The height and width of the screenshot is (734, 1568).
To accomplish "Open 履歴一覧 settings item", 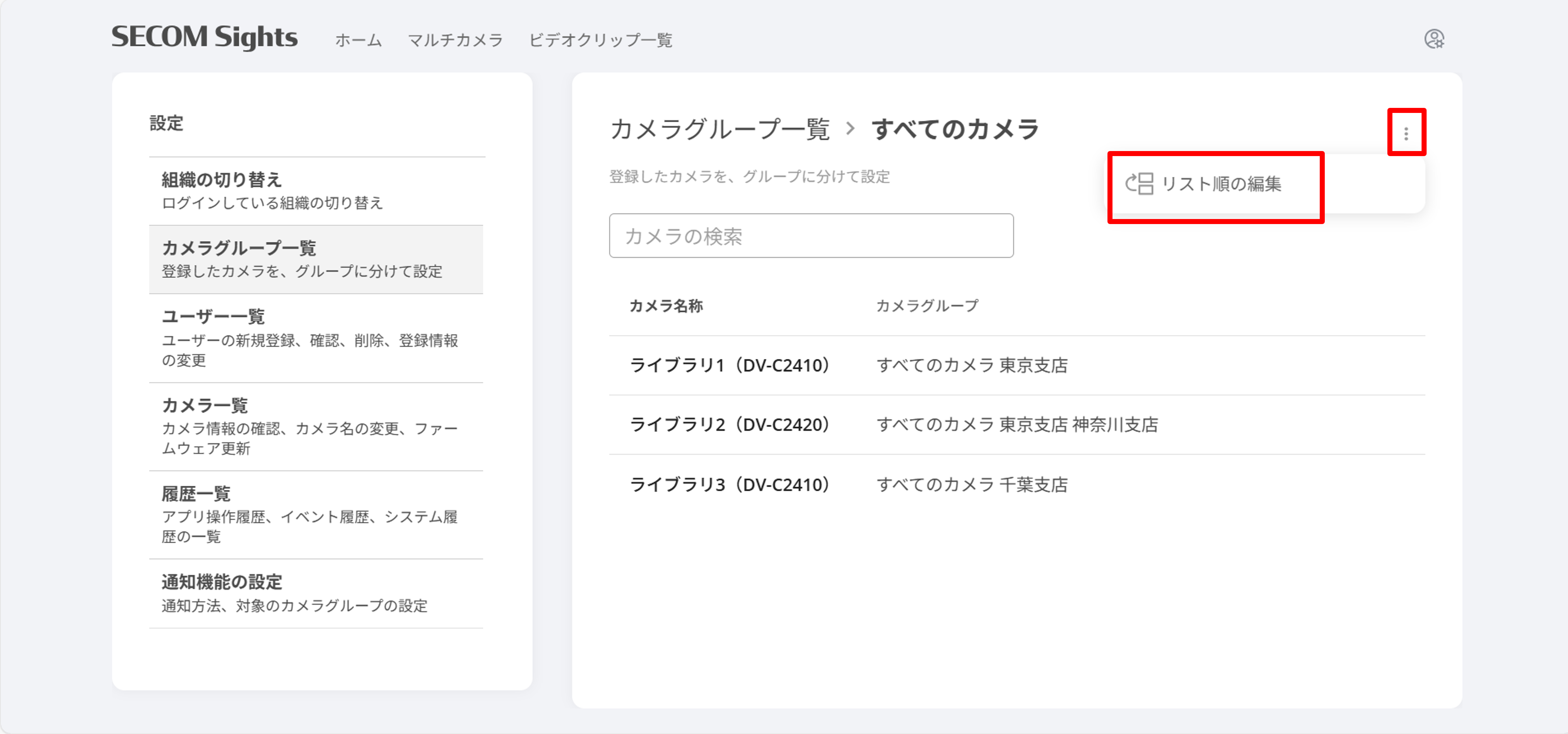I will coord(316,515).
